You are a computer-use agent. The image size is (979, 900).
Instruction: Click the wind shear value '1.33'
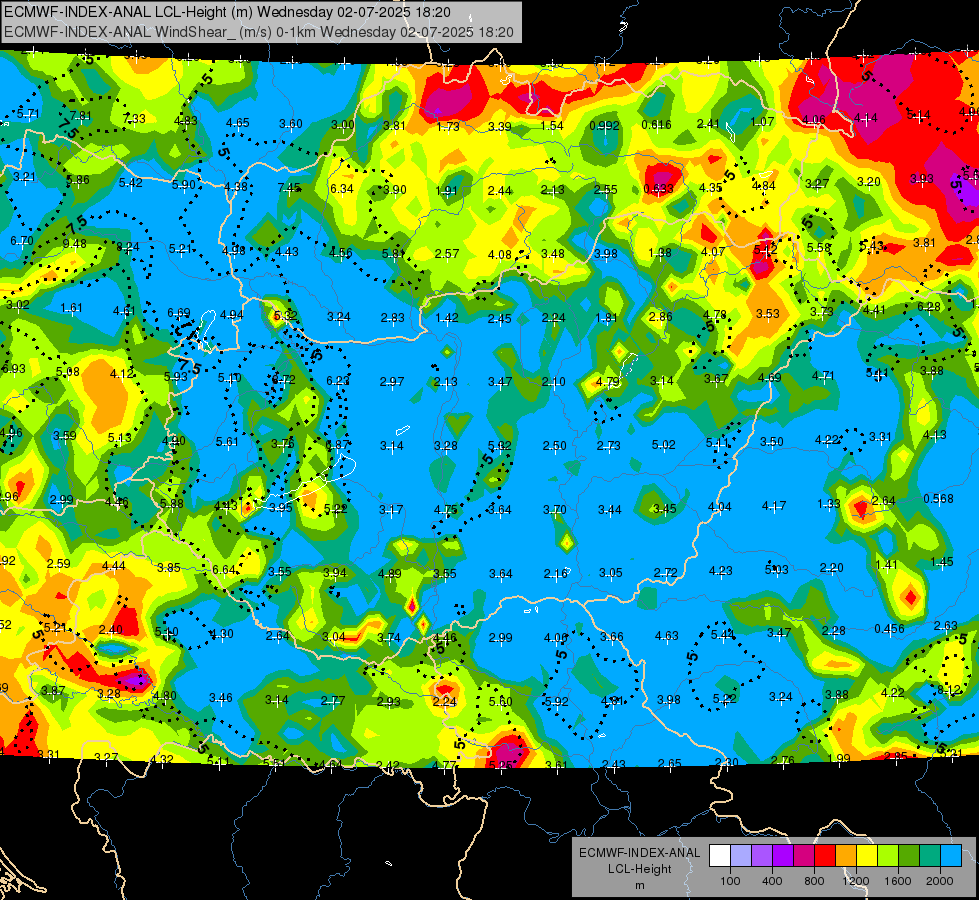pos(829,504)
